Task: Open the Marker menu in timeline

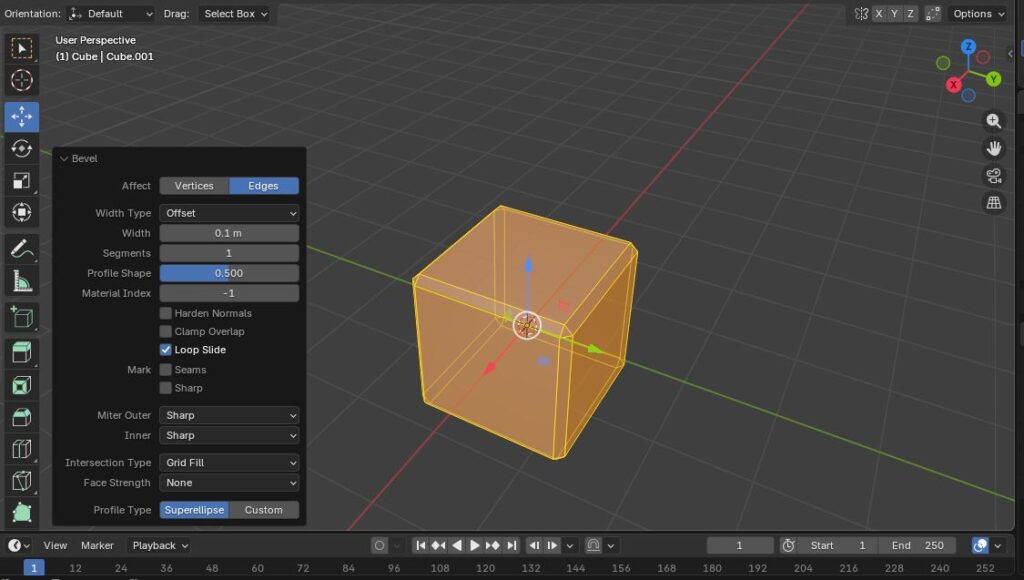Action: (97, 545)
